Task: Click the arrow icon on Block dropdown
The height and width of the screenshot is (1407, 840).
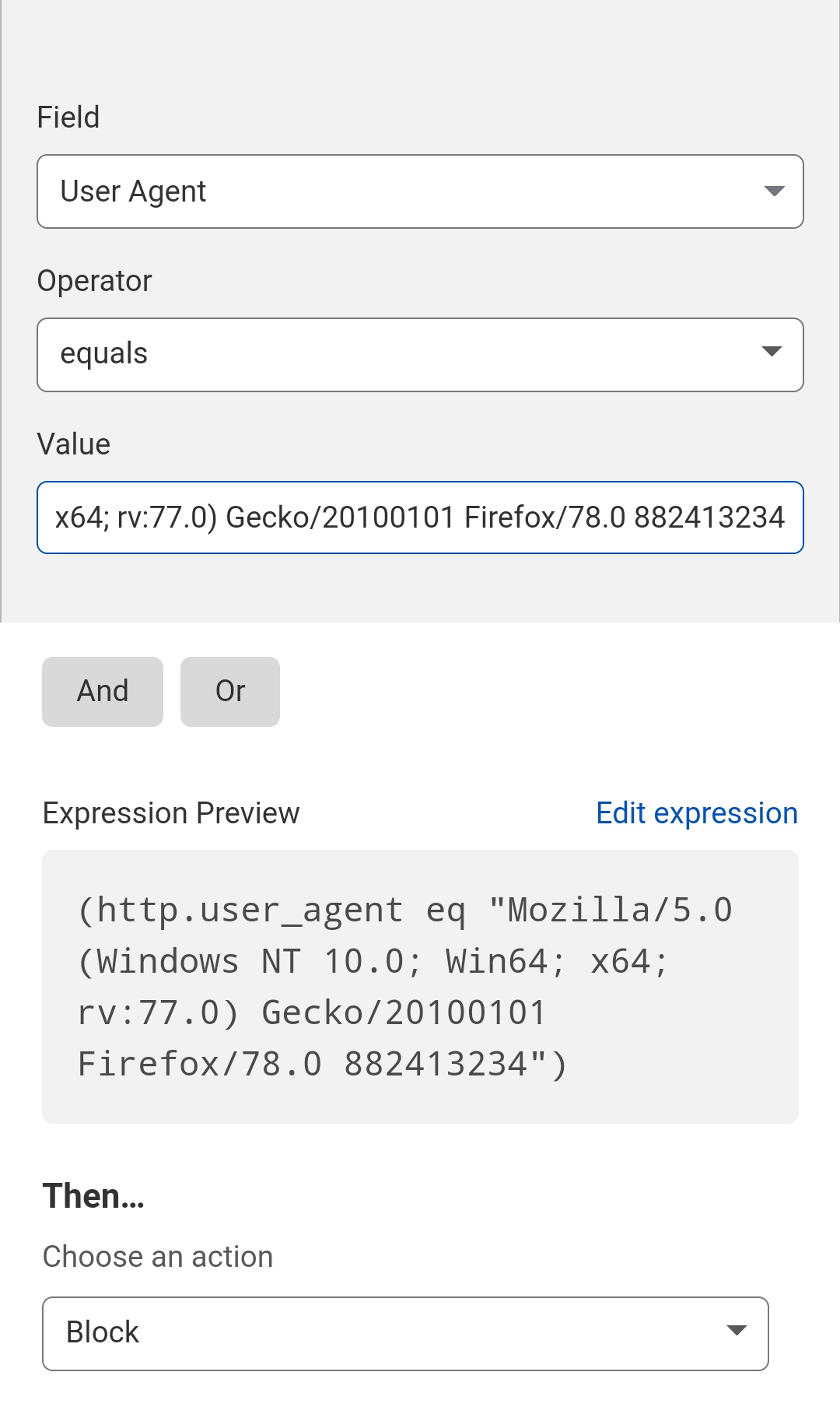Action: (737, 1330)
